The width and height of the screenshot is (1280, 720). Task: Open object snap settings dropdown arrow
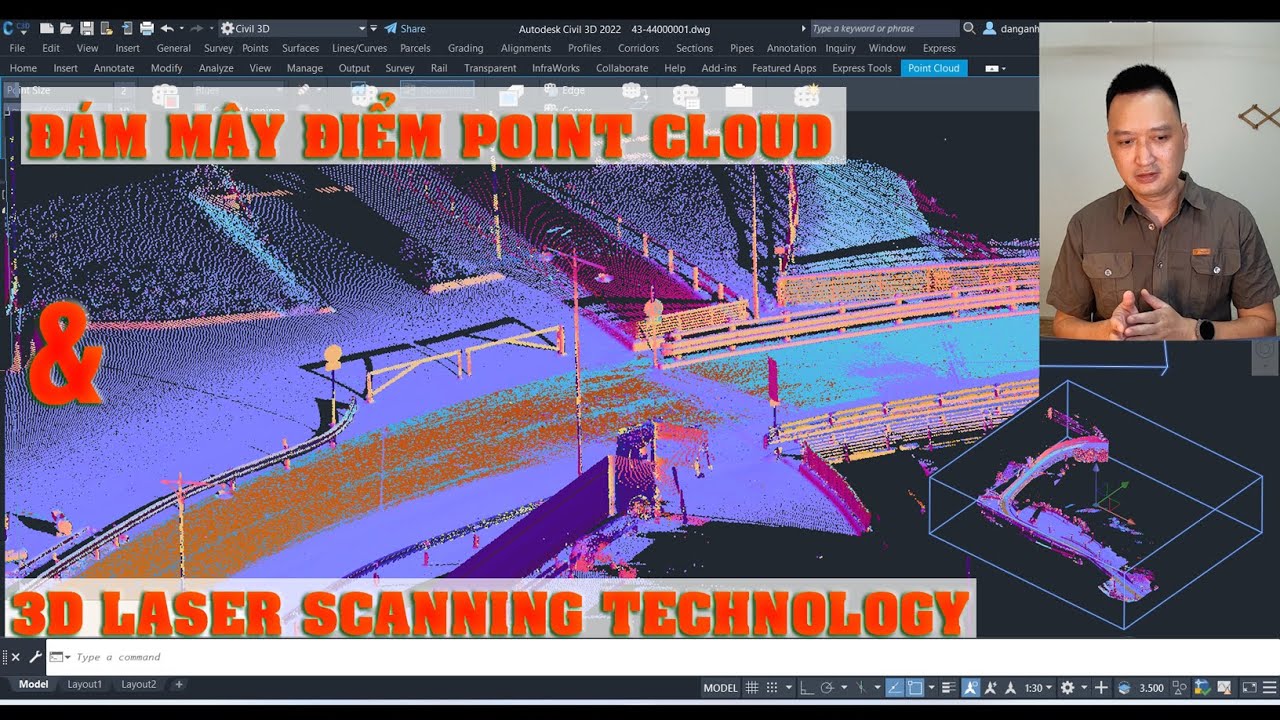pos(932,688)
